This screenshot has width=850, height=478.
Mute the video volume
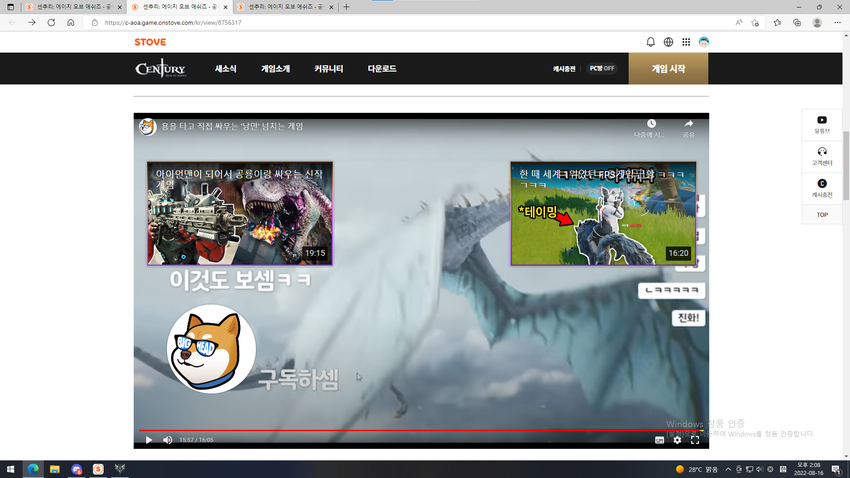pos(168,440)
